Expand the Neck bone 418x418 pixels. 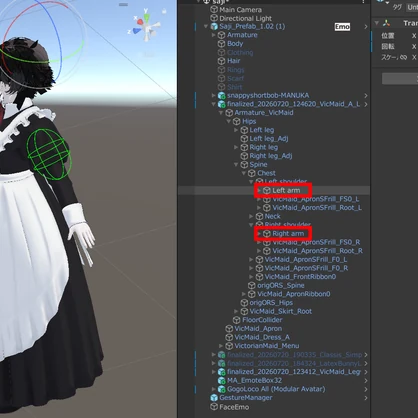251,217
